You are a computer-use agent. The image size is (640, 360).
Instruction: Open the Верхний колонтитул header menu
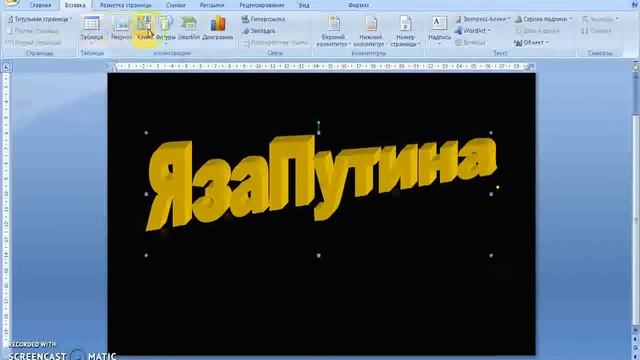coord(333,31)
